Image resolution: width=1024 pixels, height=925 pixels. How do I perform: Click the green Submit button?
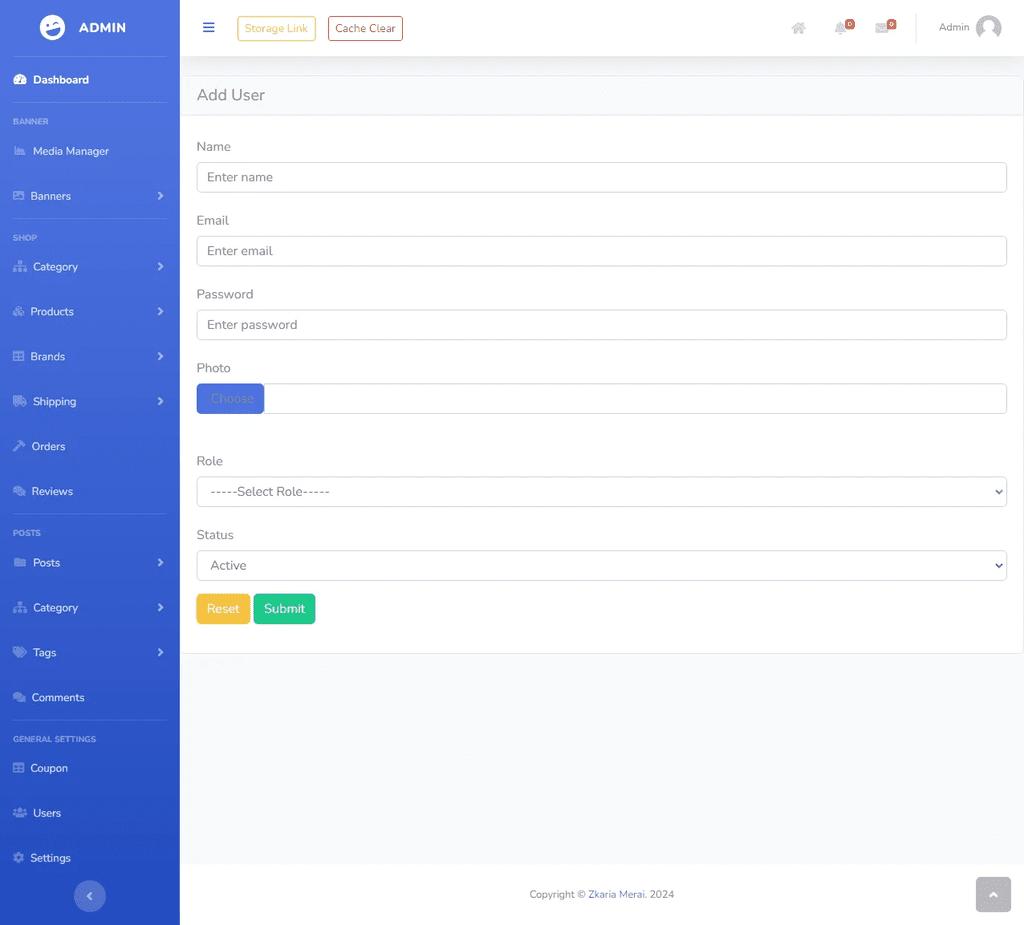(x=284, y=609)
